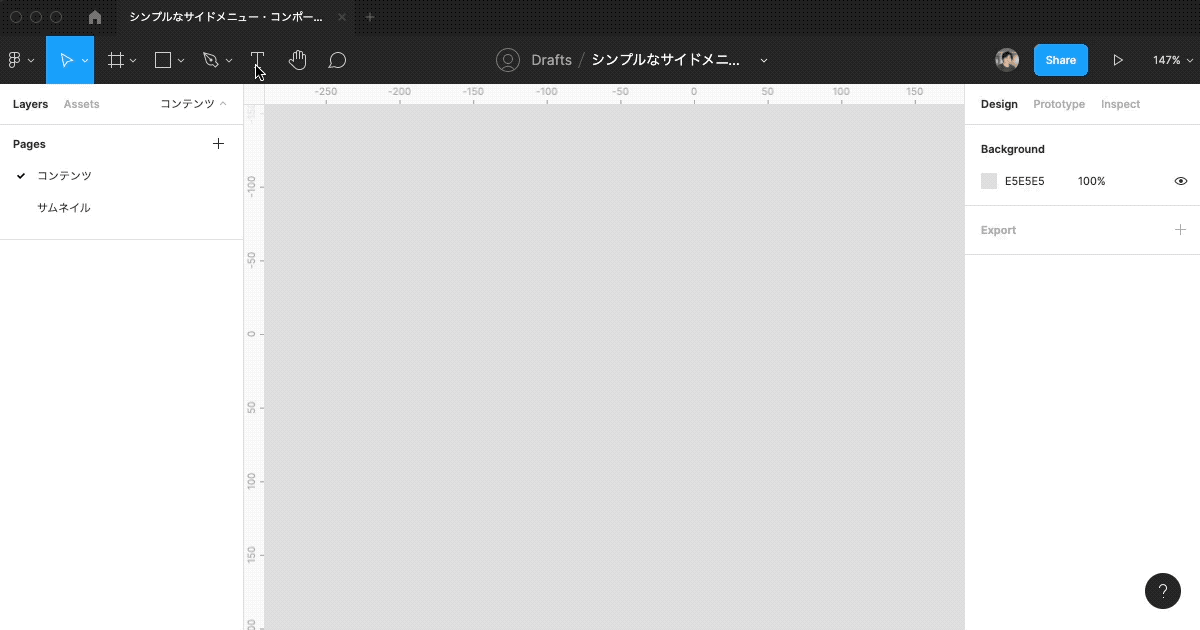Go to the file browser home
The image size is (1200, 630).
(95, 16)
